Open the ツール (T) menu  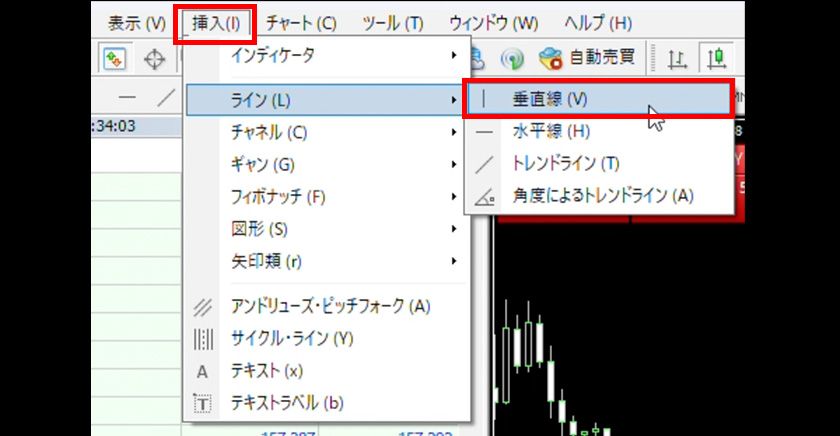tap(392, 23)
